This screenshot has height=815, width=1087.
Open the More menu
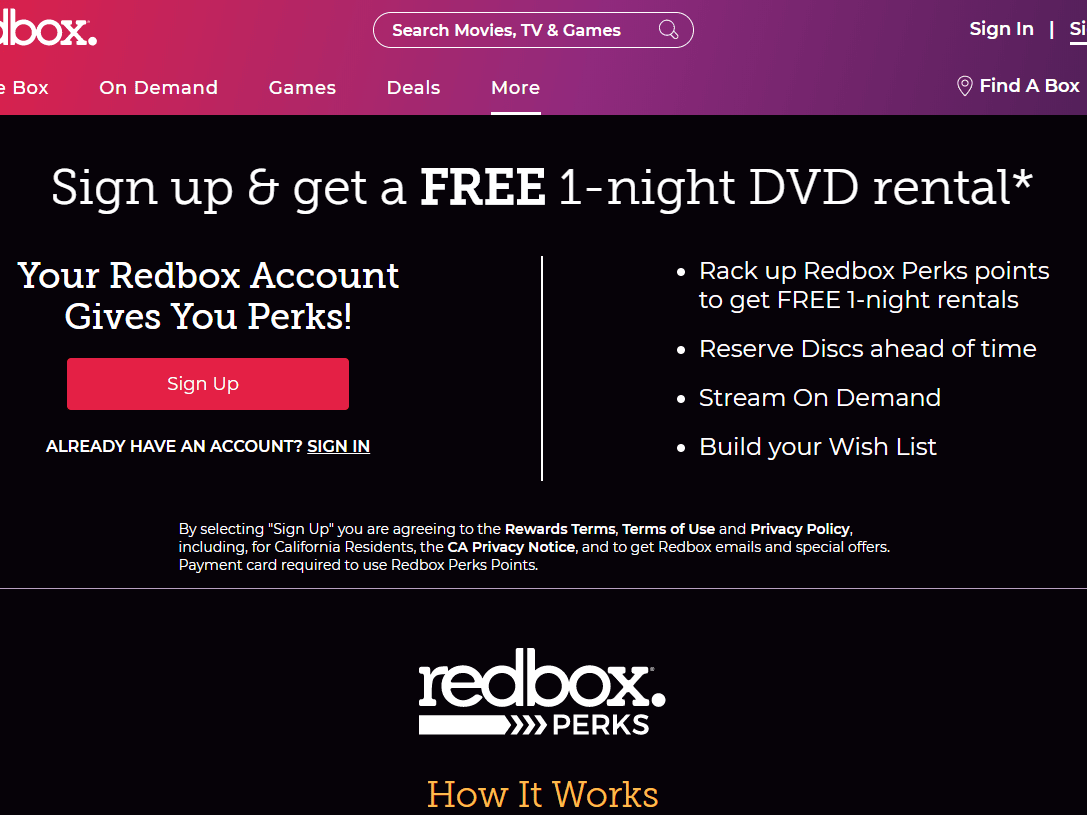pyautogui.click(x=515, y=87)
